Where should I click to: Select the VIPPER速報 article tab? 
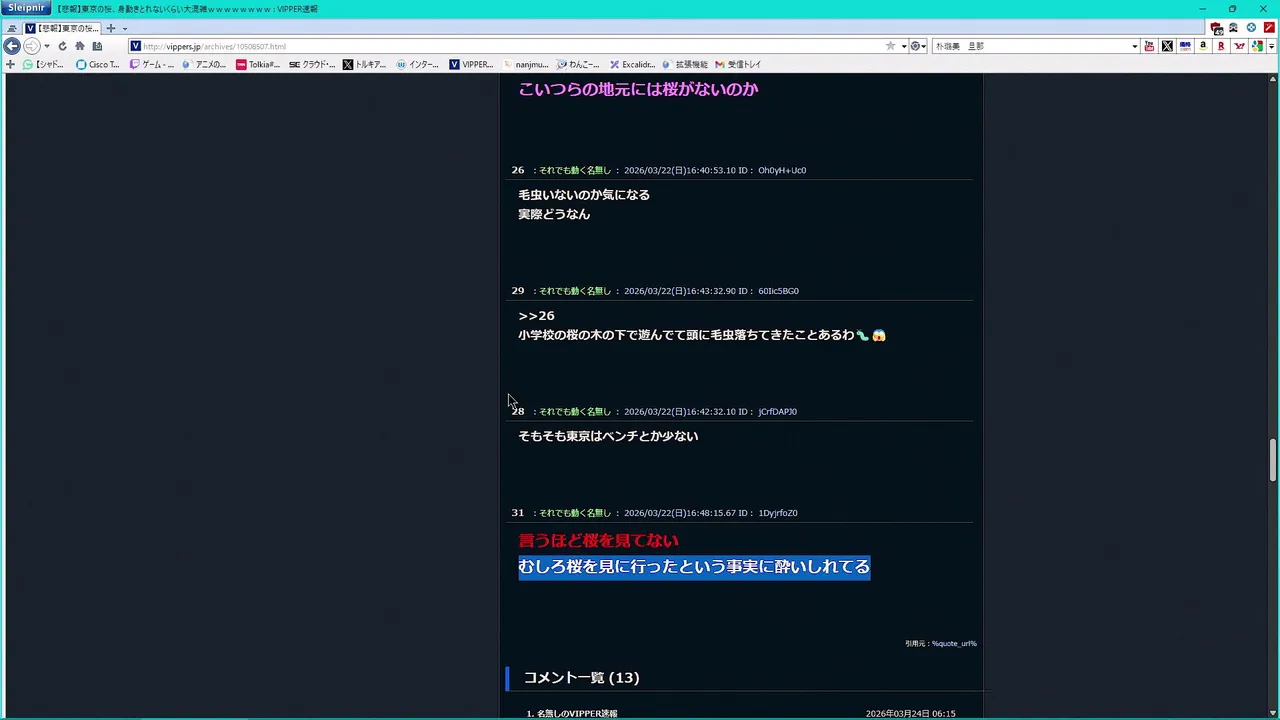click(61, 28)
